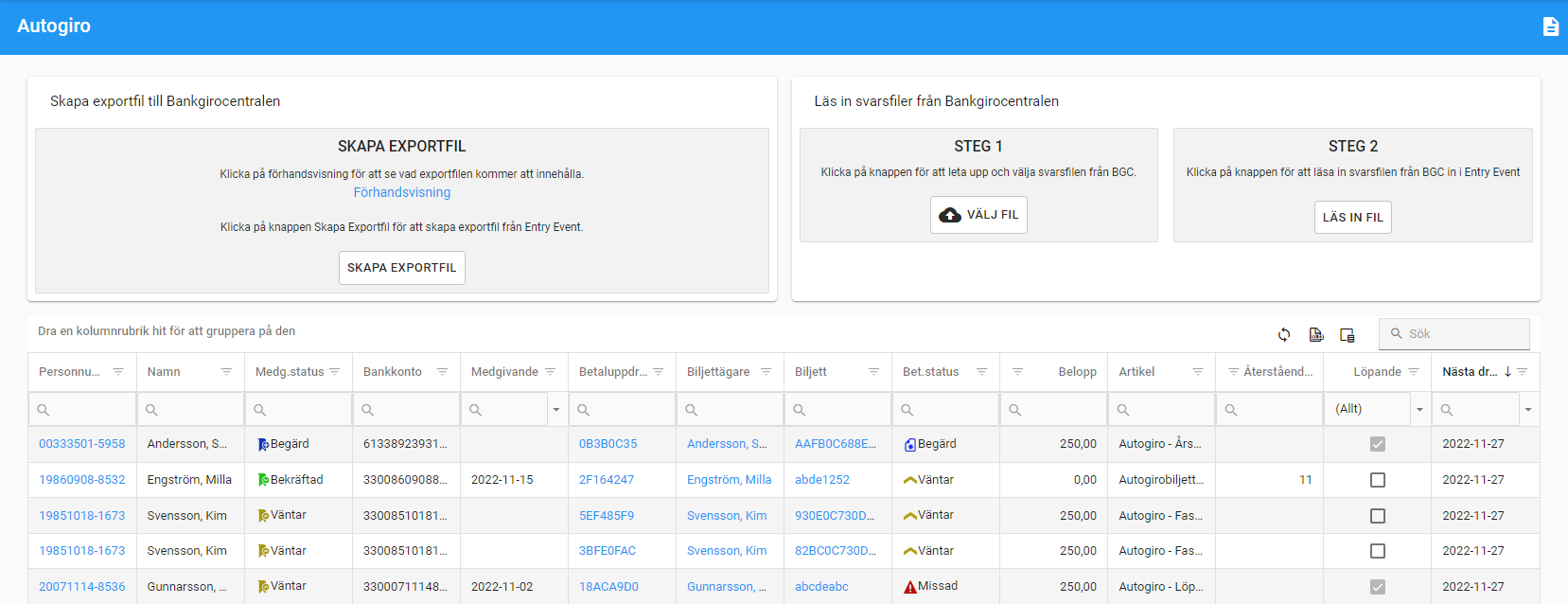Open the Medgivande date filter dropdown
1568x604 pixels.
[x=555, y=410]
